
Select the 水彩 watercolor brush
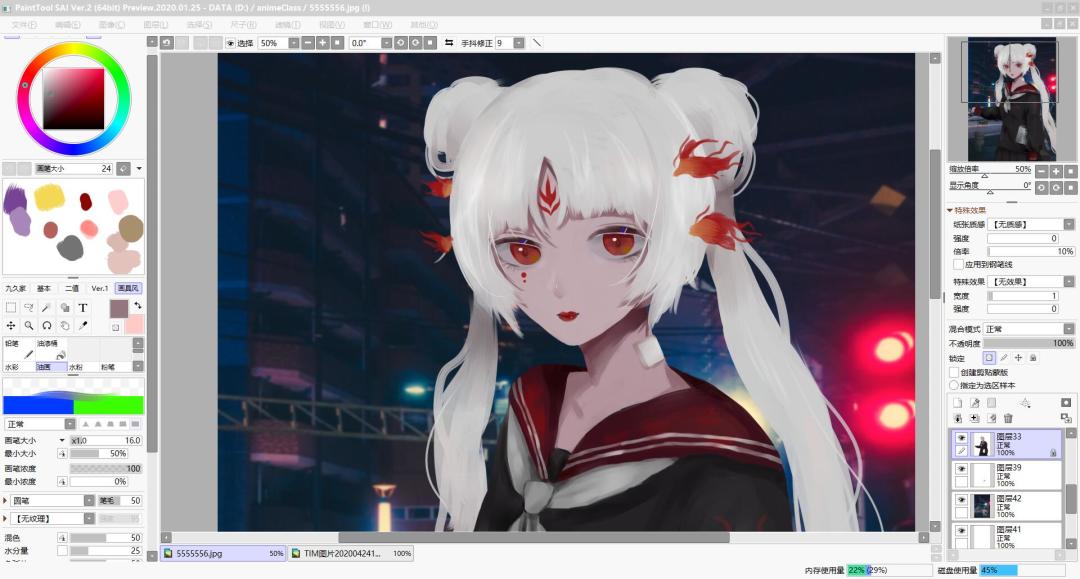19,367
